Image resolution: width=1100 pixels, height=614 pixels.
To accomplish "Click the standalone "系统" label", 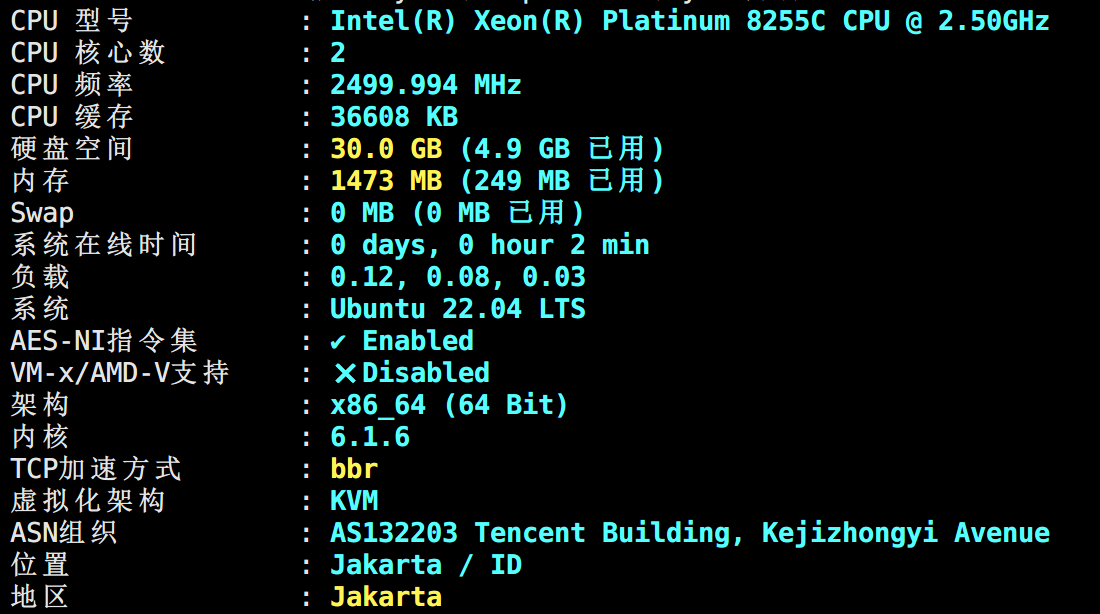I will pos(40,309).
